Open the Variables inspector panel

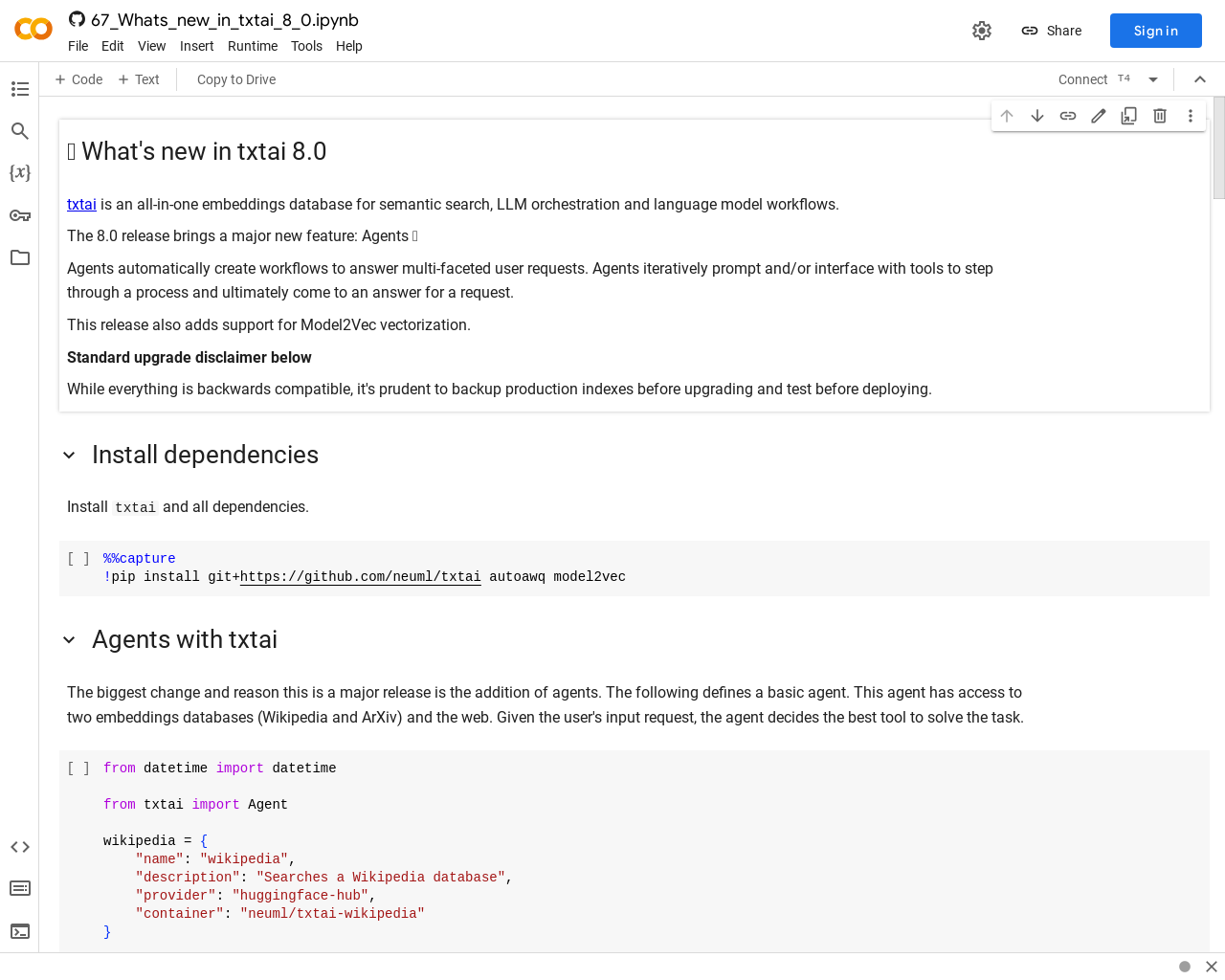20,173
